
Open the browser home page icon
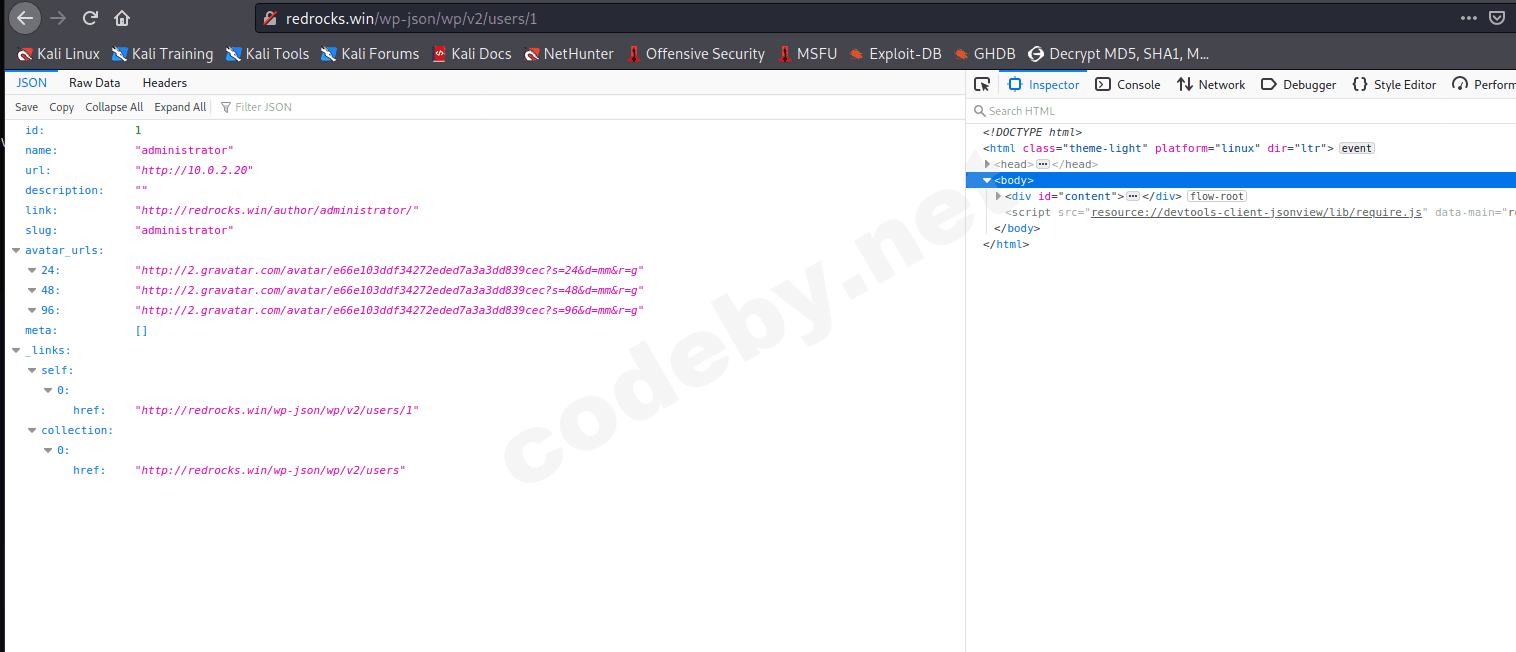122,18
